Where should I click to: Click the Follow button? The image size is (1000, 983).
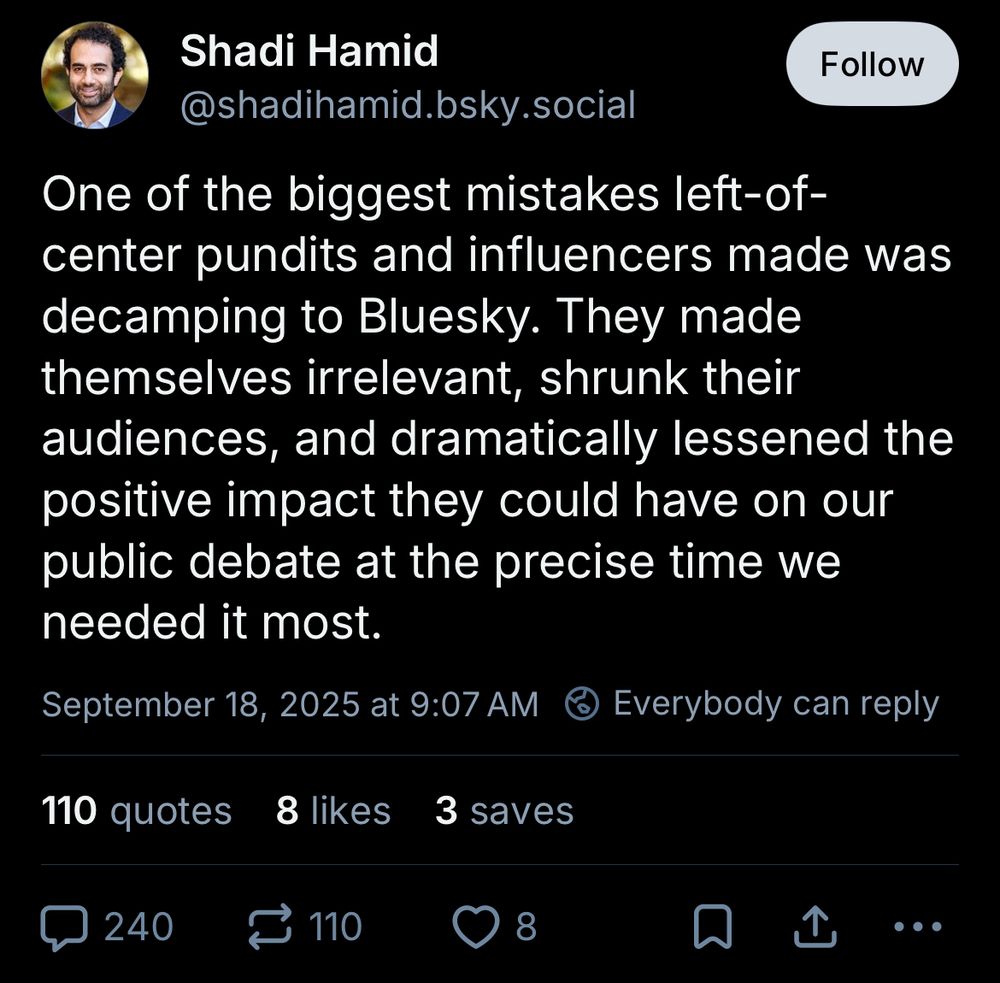click(x=871, y=64)
